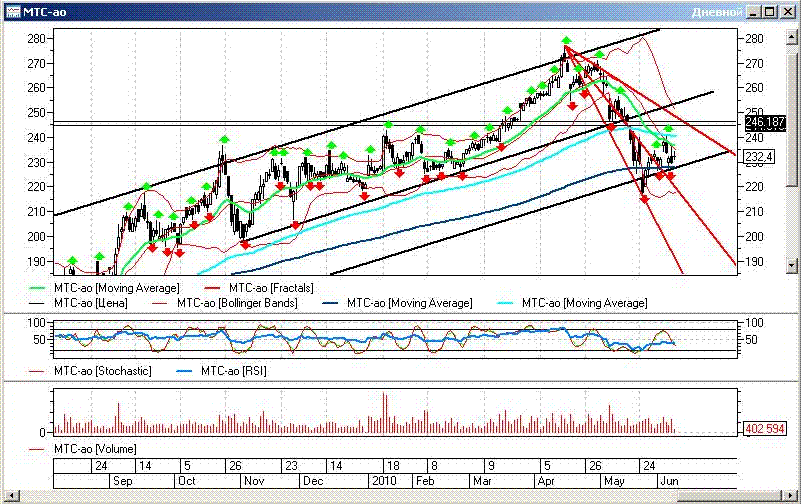This screenshot has width=802, height=504.
Task: Click the Sep month label on time axis
Action: click(123, 481)
